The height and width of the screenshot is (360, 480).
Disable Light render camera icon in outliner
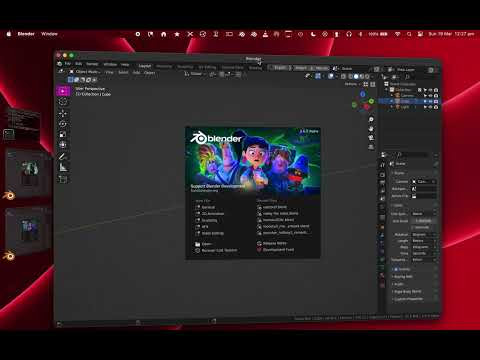[x=436, y=107]
